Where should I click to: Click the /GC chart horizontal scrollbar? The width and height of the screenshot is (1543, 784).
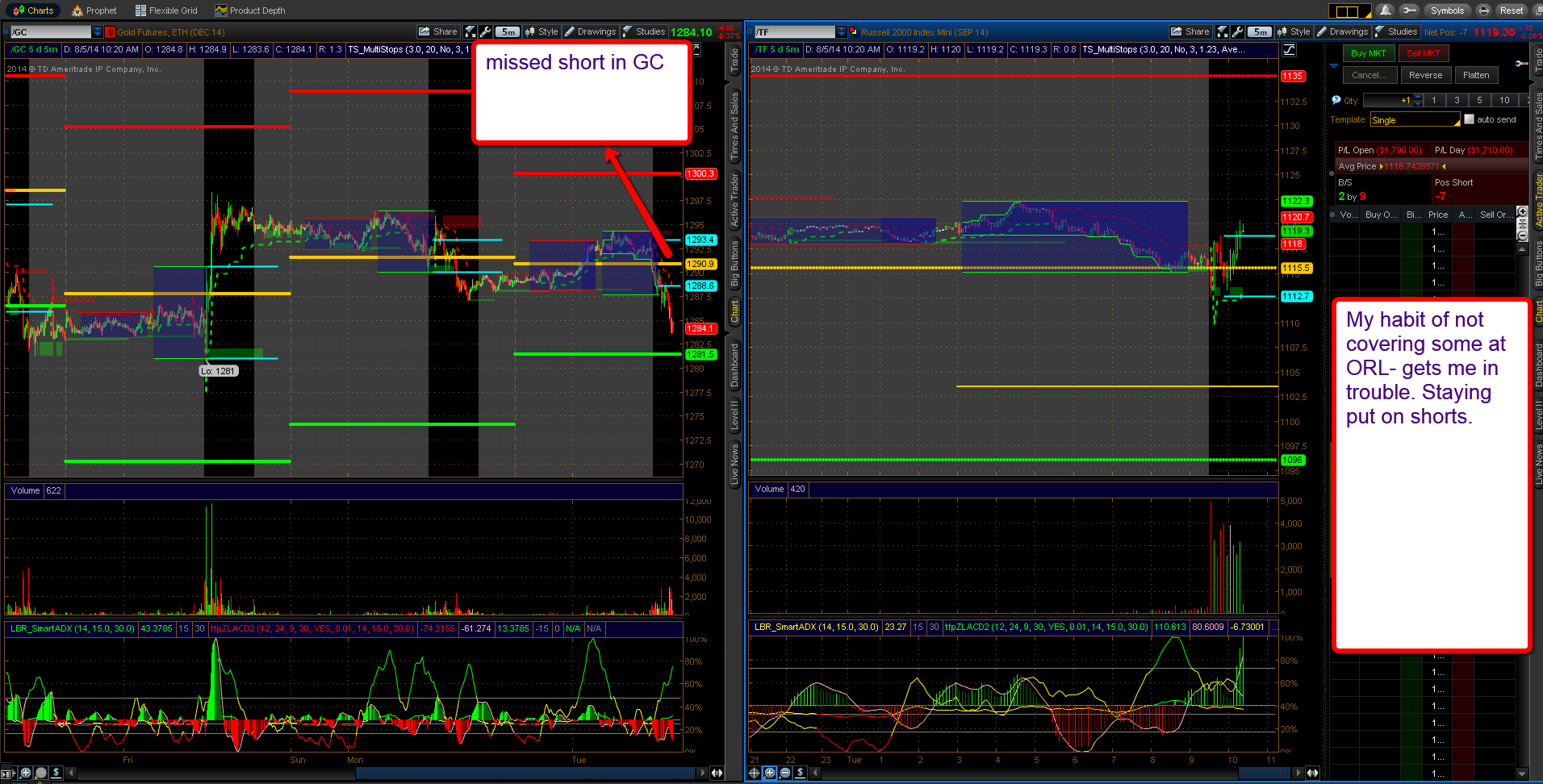(x=387, y=773)
